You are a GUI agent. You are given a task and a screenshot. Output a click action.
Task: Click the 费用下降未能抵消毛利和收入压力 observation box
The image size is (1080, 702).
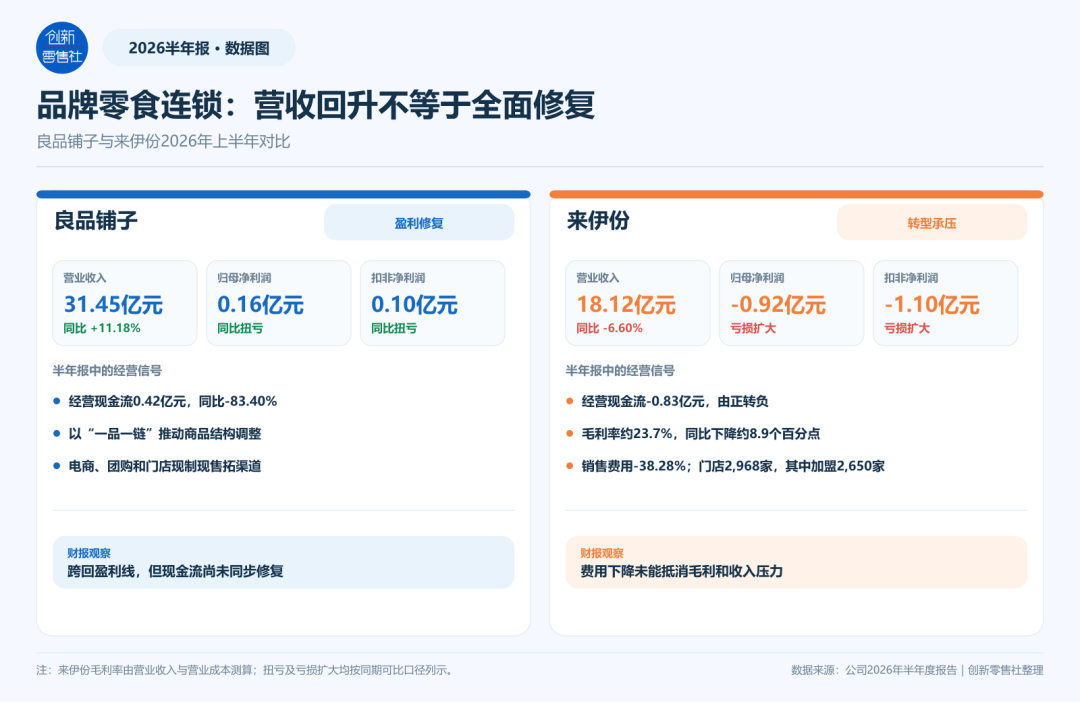(x=796, y=562)
